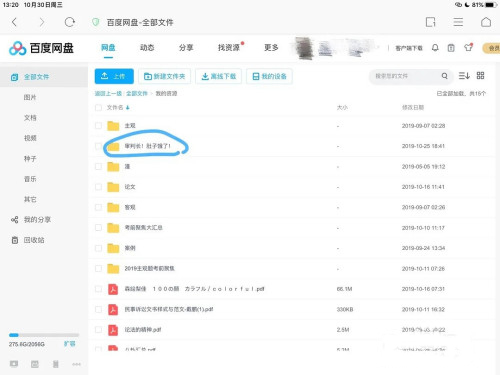This screenshot has height=375, width=500.
Task: Open the 论文 folder icon
Action: click(x=113, y=187)
